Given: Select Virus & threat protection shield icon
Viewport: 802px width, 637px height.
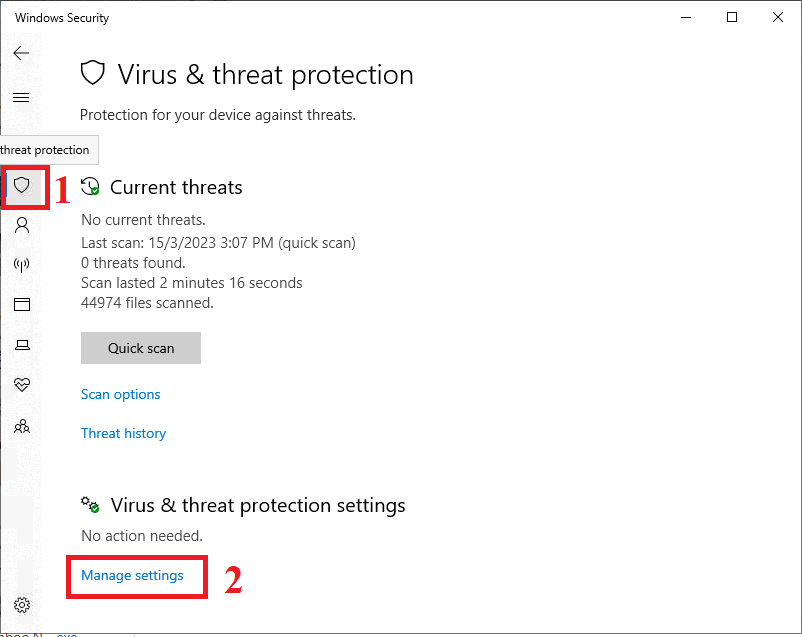Looking at the screenshot, I should [21, 185].
